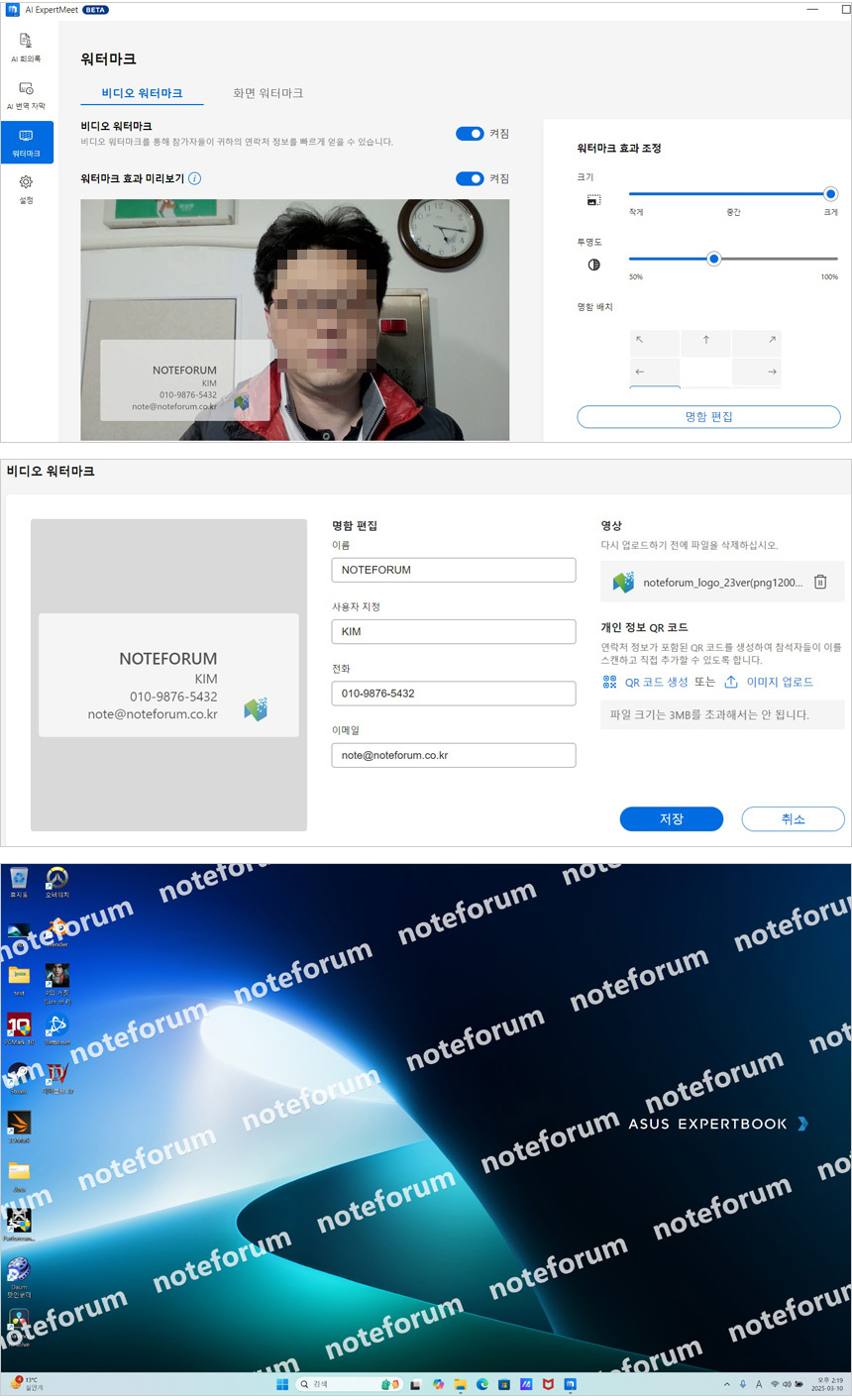This screenshot has width=852, height=1400.
Task: Switch to the 화면 워터마크 tab
Action: click(267, 93)
